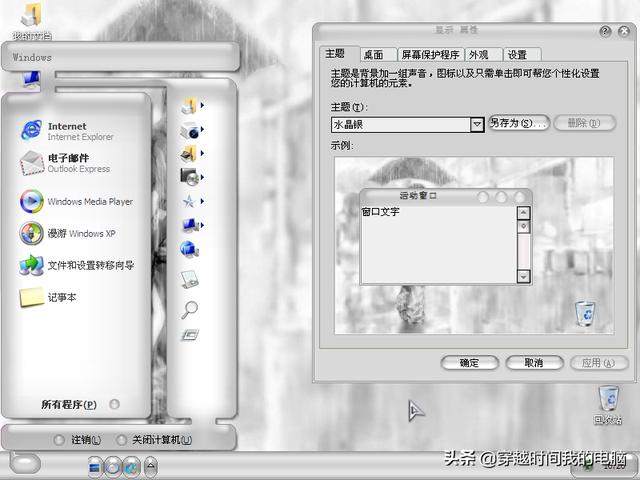Click 注销(L) log off button
Image resolution: width=640 pixels, height=480 pixels.
pyautogui.click(x=78, y=440)
